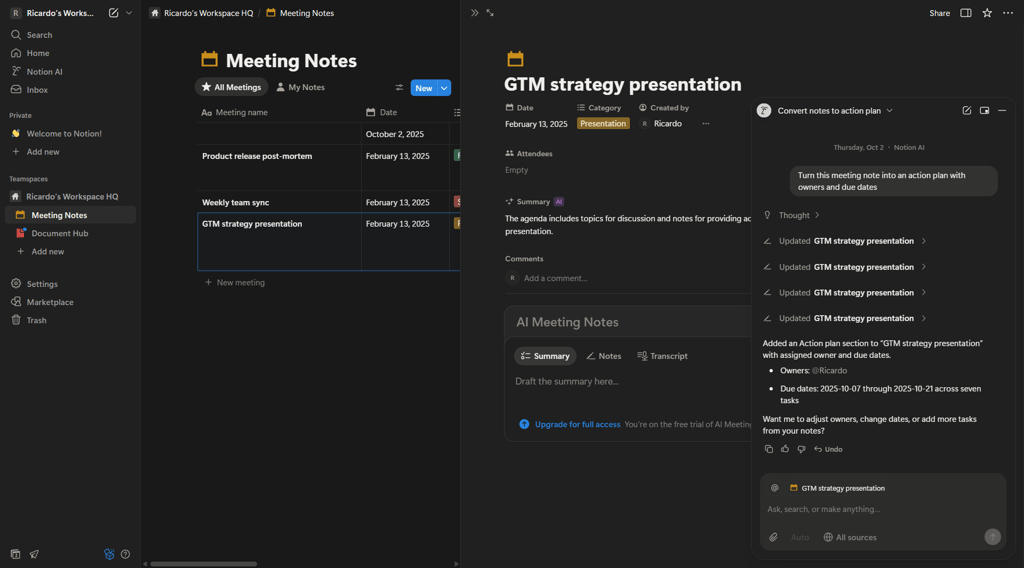1024x568 pixels.
Task: Edit the February 13, 2025 date property
Action: [536, 124]
